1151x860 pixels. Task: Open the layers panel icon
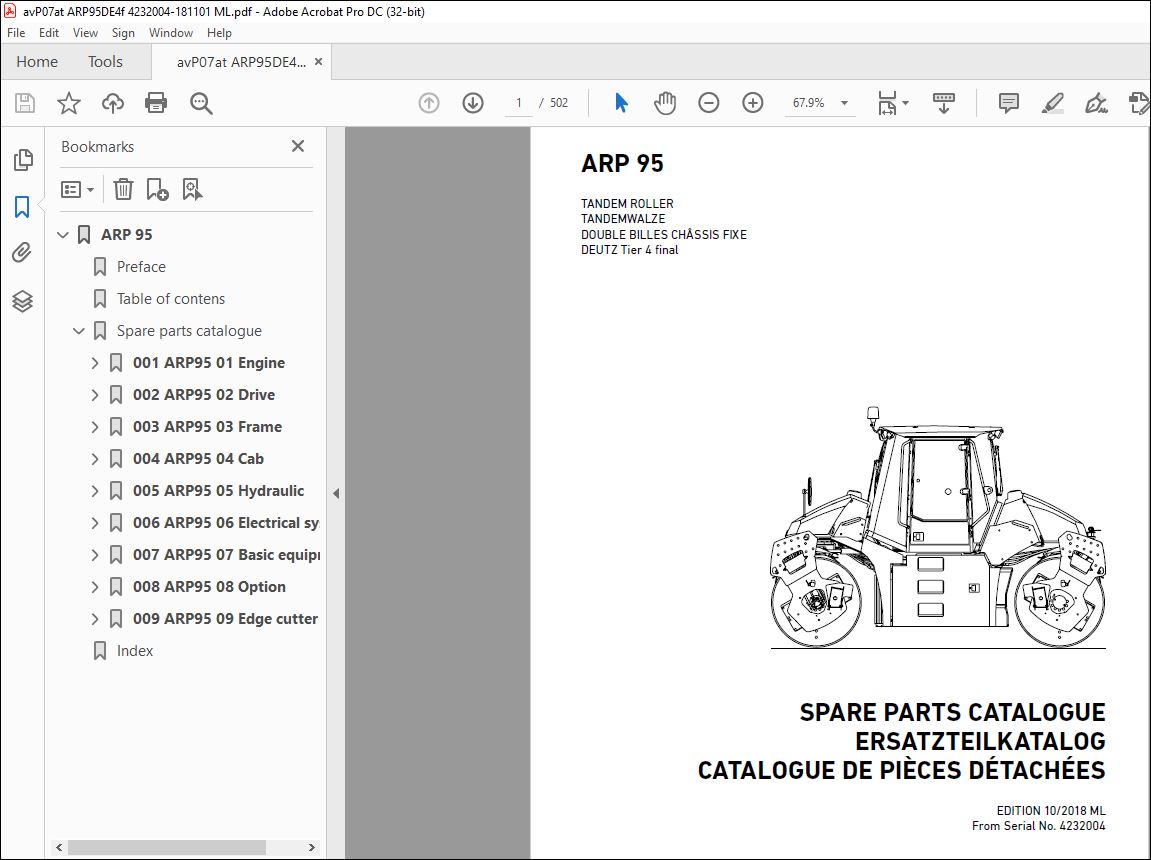click(22, 301)
